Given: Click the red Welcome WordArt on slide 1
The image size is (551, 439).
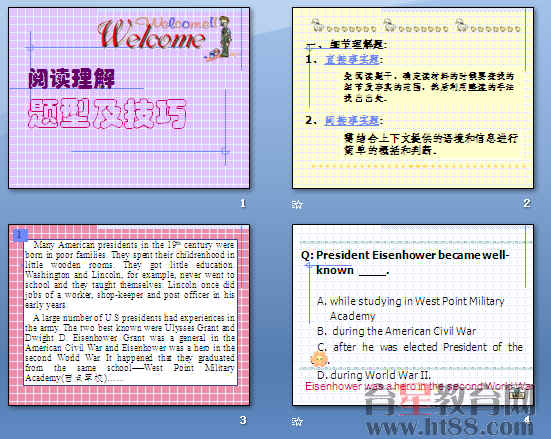Looking at the screenshot, I should point(151,34).
